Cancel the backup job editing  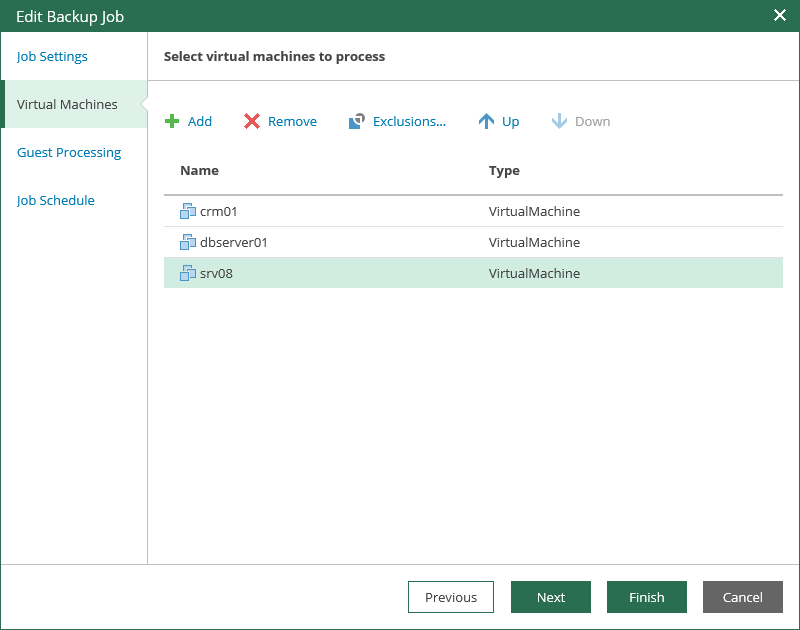[743, 597]
